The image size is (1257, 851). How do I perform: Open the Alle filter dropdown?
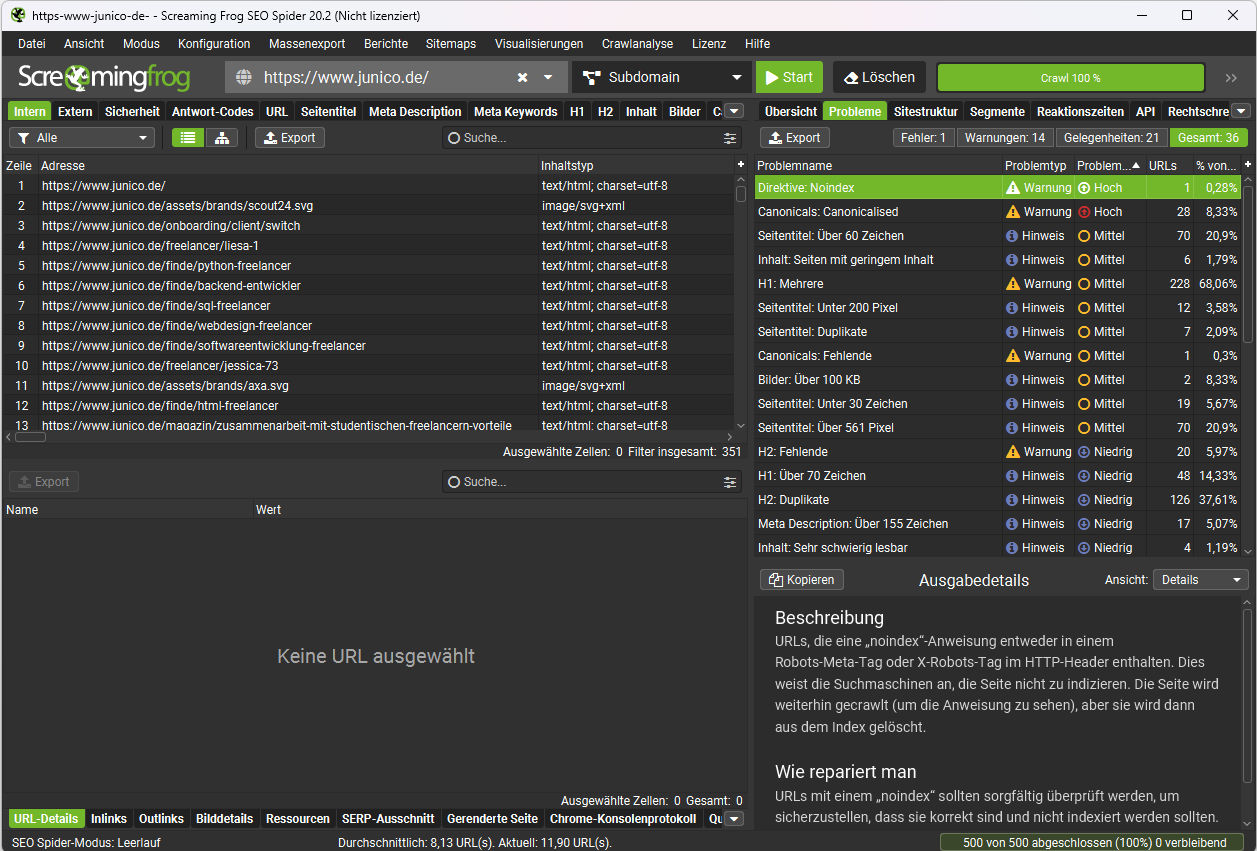click(82, 138)
